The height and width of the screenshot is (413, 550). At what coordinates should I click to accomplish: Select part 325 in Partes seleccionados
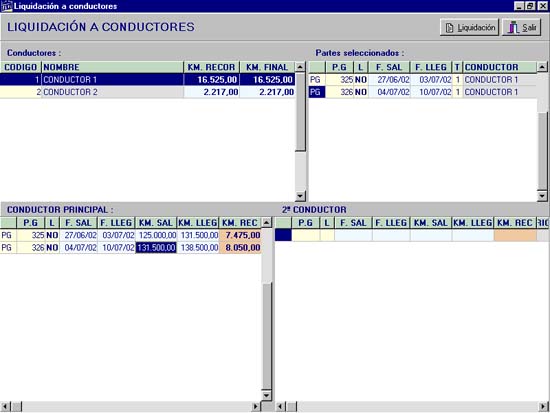[x=422, y=80]
